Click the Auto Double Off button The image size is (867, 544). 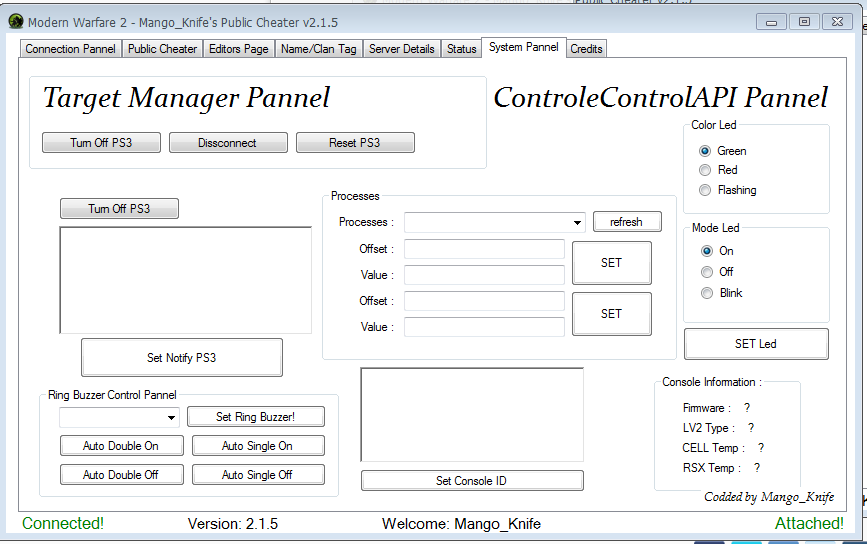[x=121, y=475]
